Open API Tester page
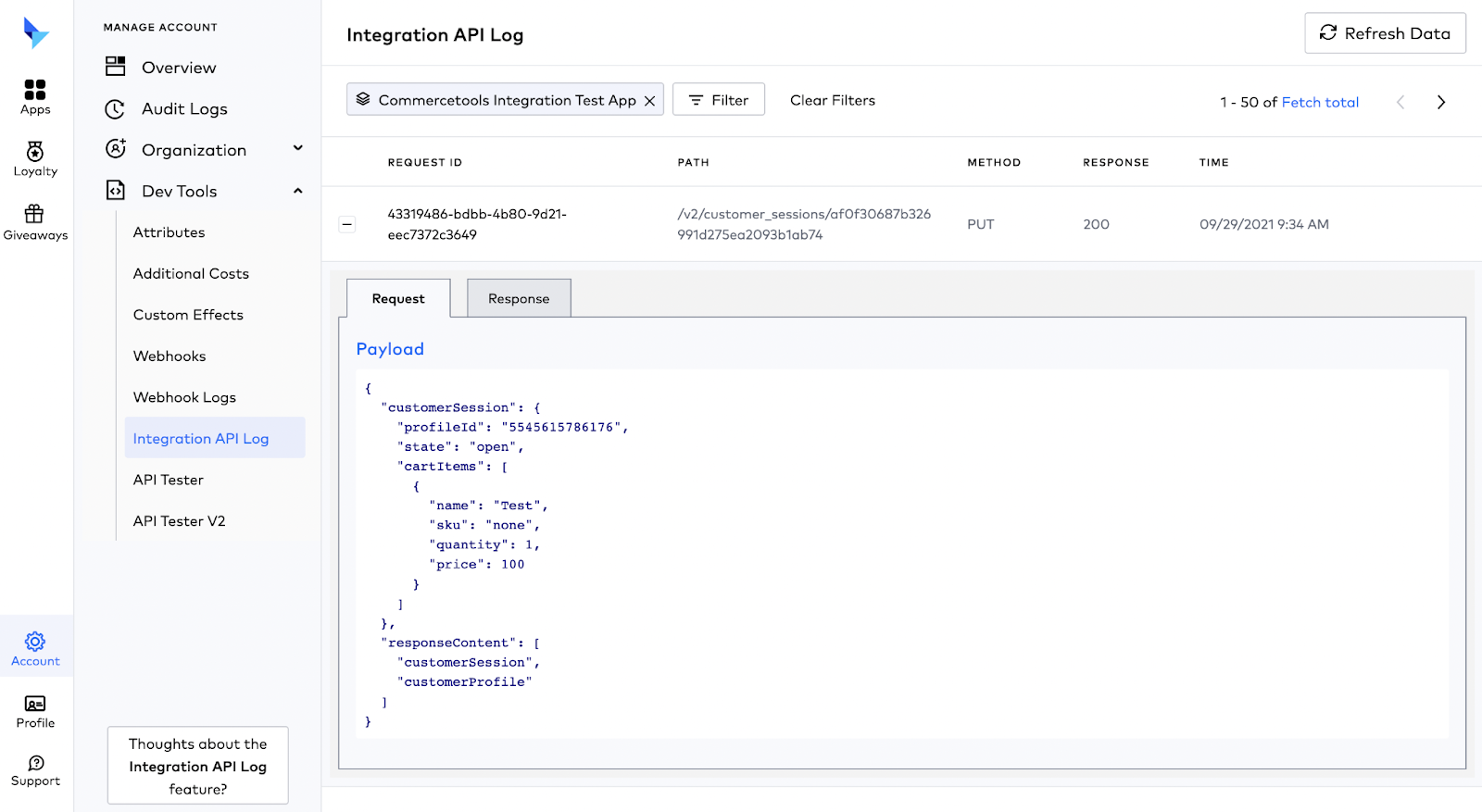Image resolution: width=1482 pixels, height=812 pixels. coord(168,480)
